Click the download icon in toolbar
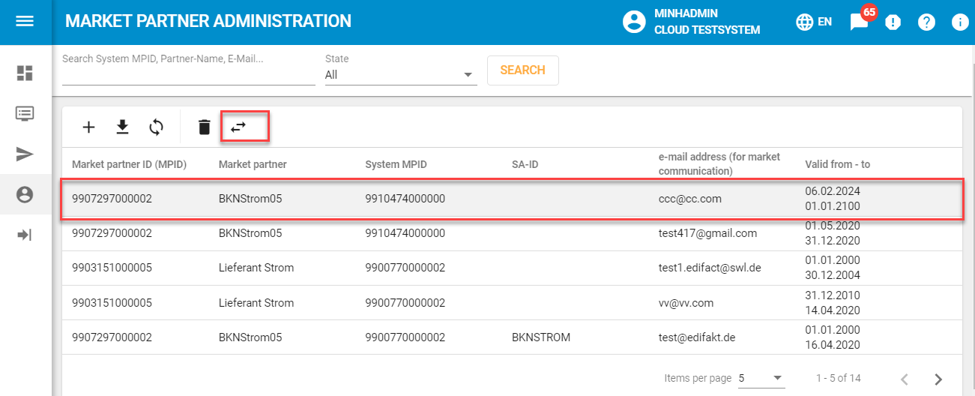Screen dimensions: 975x396 click(x=122, y=127)
